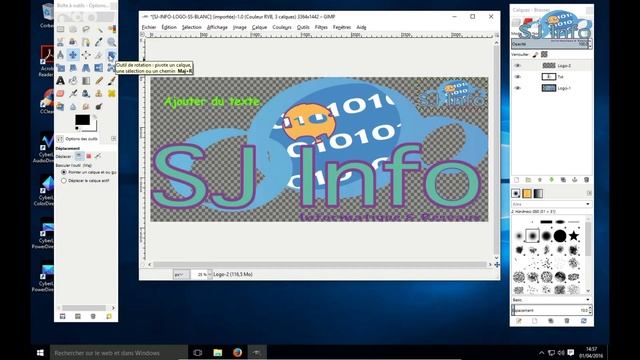Select the Clone stamp tool
This screenshot has height=360, width=640.
point(99,93)
